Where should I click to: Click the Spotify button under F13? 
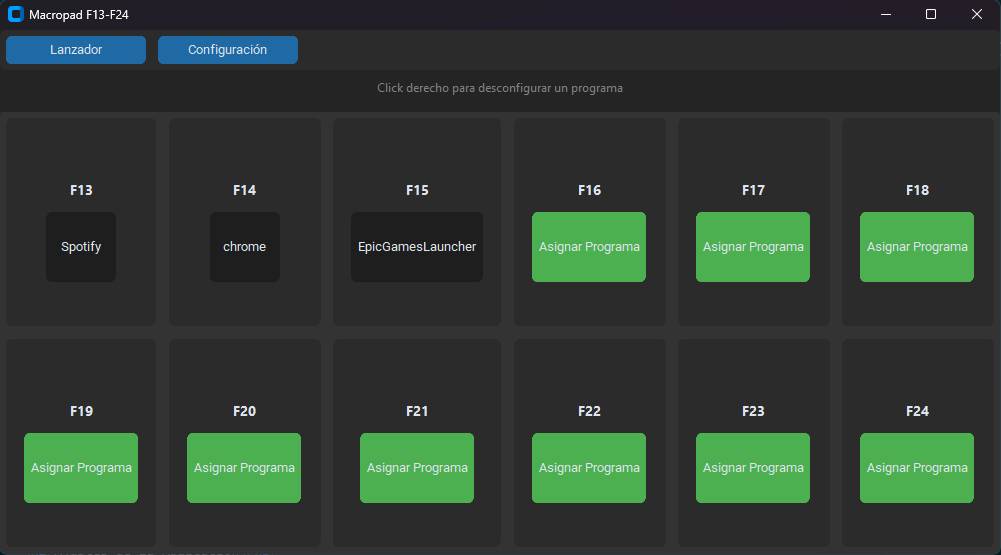(81, 247)
